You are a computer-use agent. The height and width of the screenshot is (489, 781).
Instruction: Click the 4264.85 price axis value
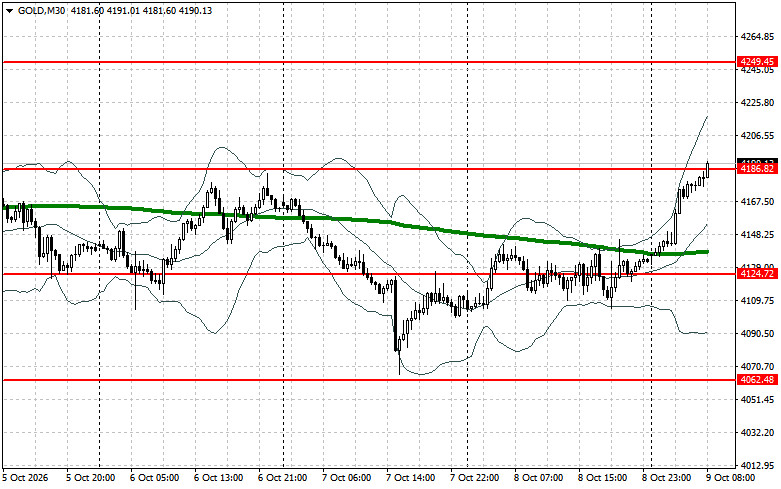(x=758, y=37)
